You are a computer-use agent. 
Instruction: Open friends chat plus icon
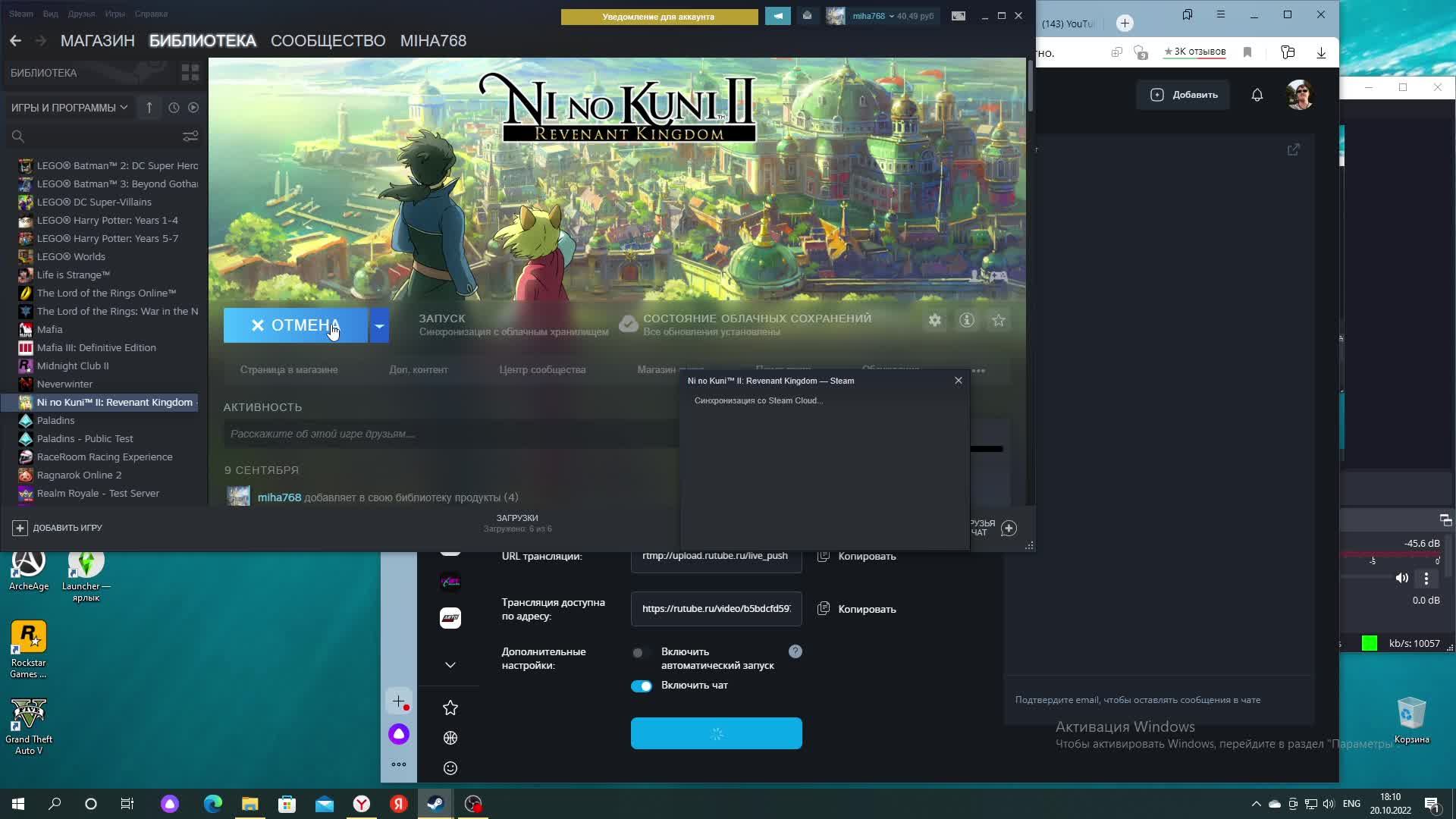pyautogui.click(x=1009, y=529)
